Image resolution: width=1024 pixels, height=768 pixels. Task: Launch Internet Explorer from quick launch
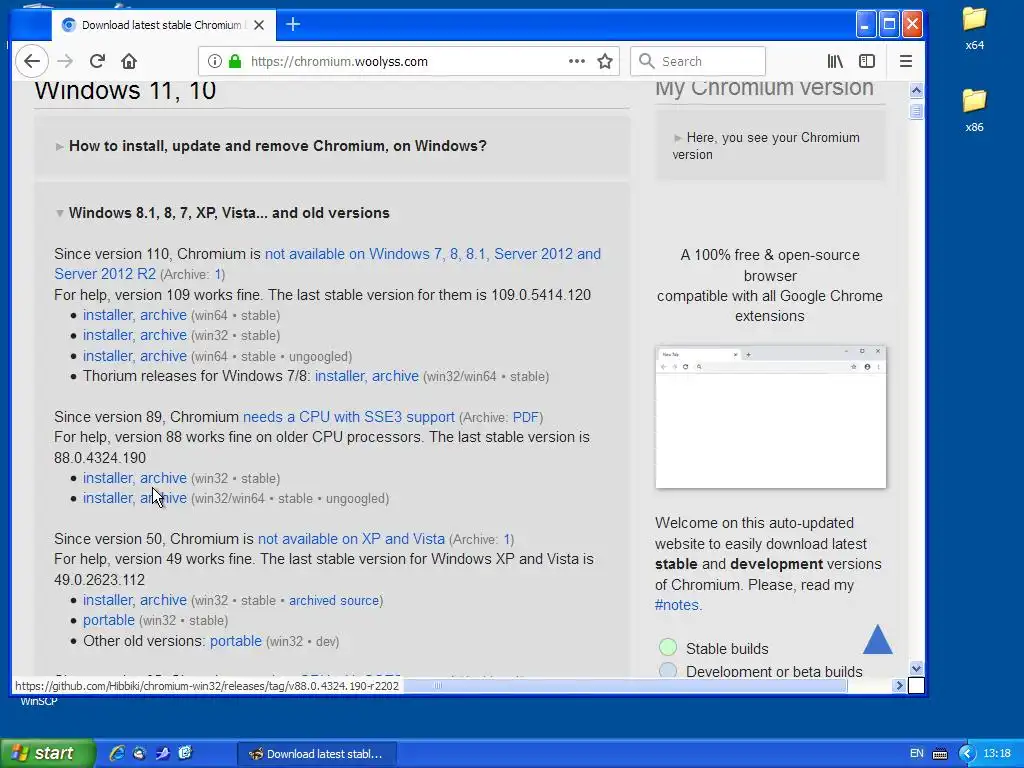coord(117,753)
